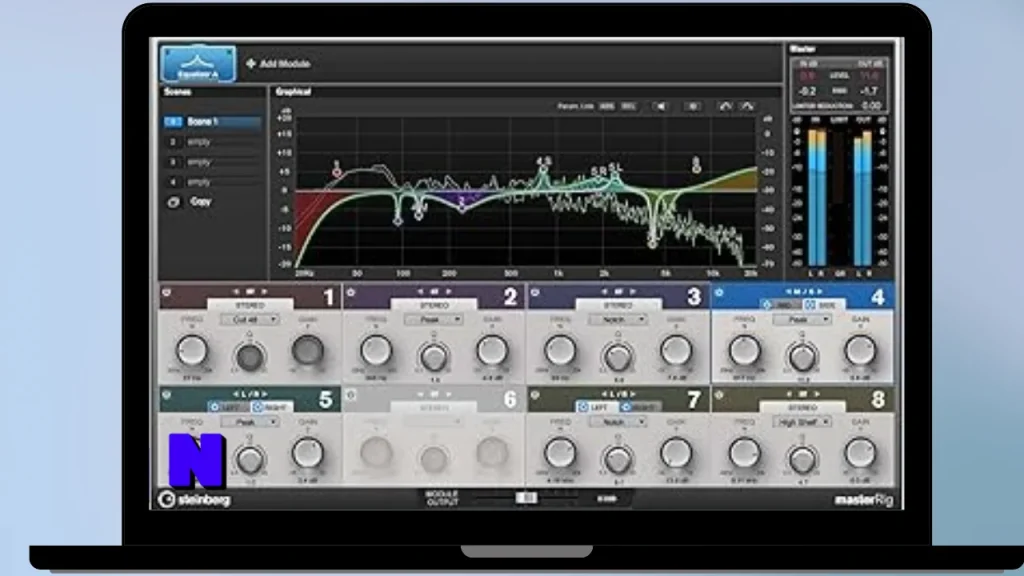
Task: Click band 1 previous channel mode arrow
Action: pyautogui.click(x=236, y=292)
